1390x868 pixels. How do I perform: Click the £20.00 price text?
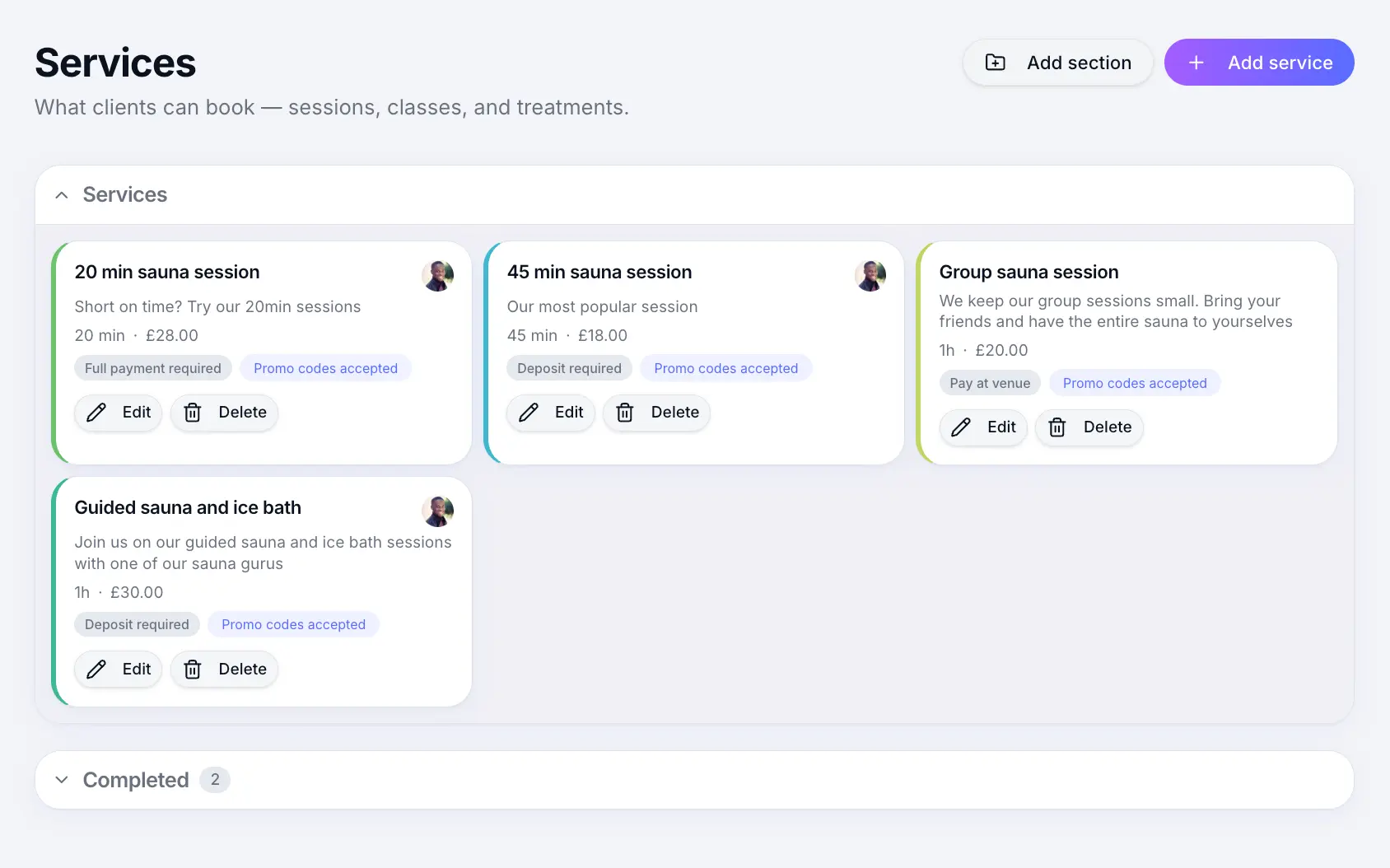pos(1001,351)
